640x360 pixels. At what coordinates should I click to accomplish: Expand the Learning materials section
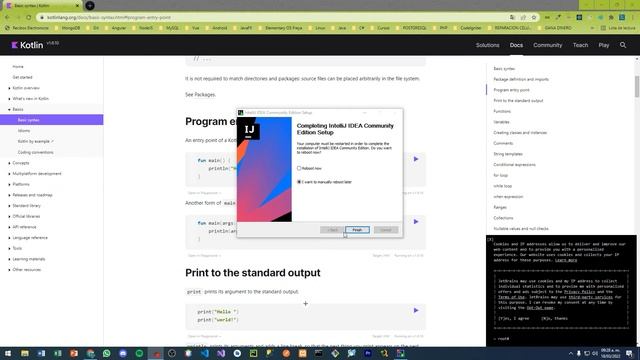pyautogui.click(x=29, y=259)
